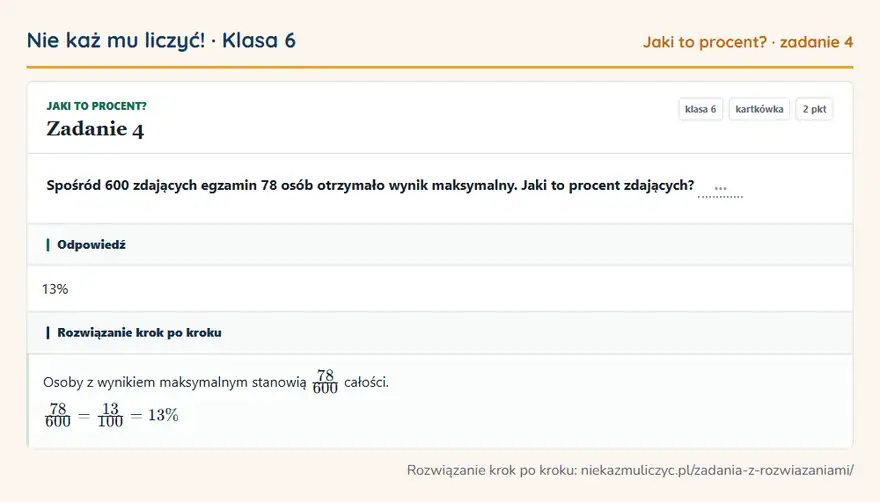Click the green bar beside 'Odpowiedź'
Image resolution: width=880 pixels, height=502 pixels.
point(48,245)
